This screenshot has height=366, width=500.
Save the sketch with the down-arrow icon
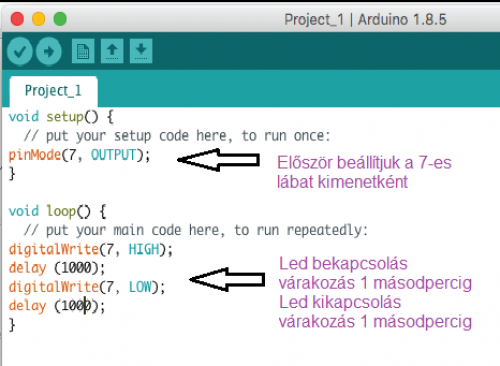pos(141,51)
